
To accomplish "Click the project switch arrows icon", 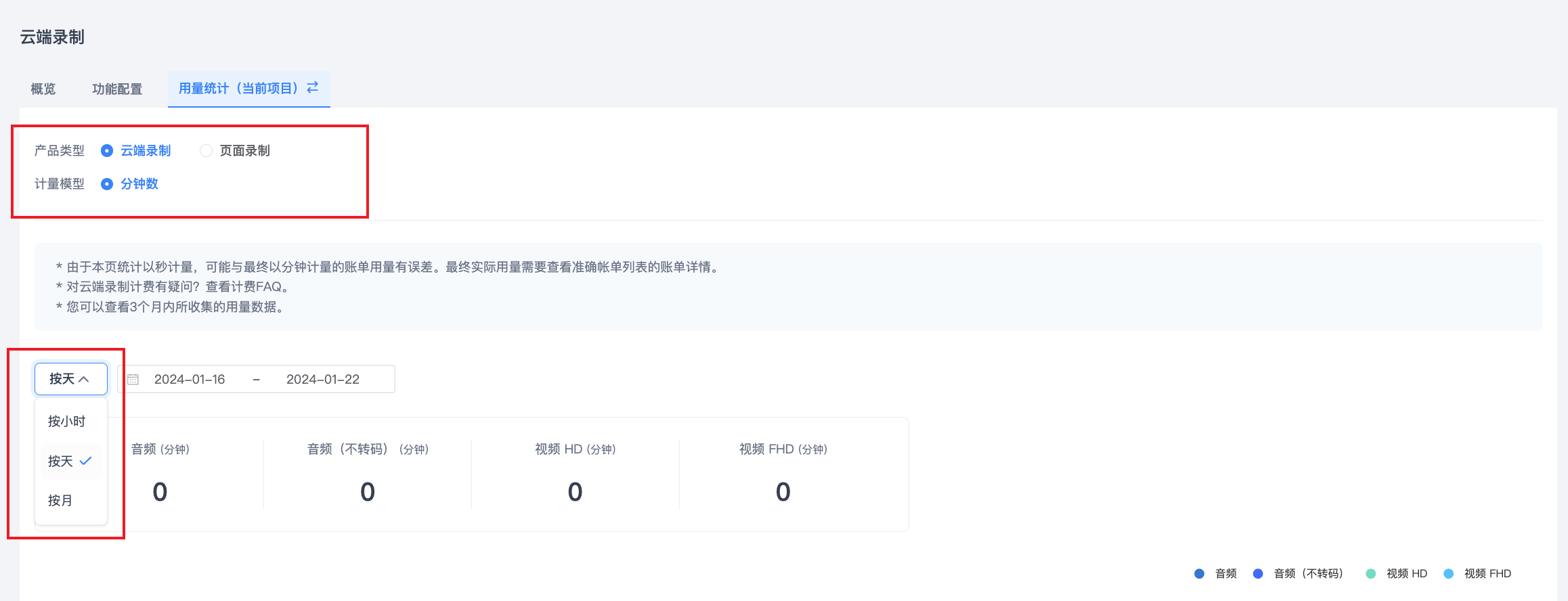I will 313,87.
